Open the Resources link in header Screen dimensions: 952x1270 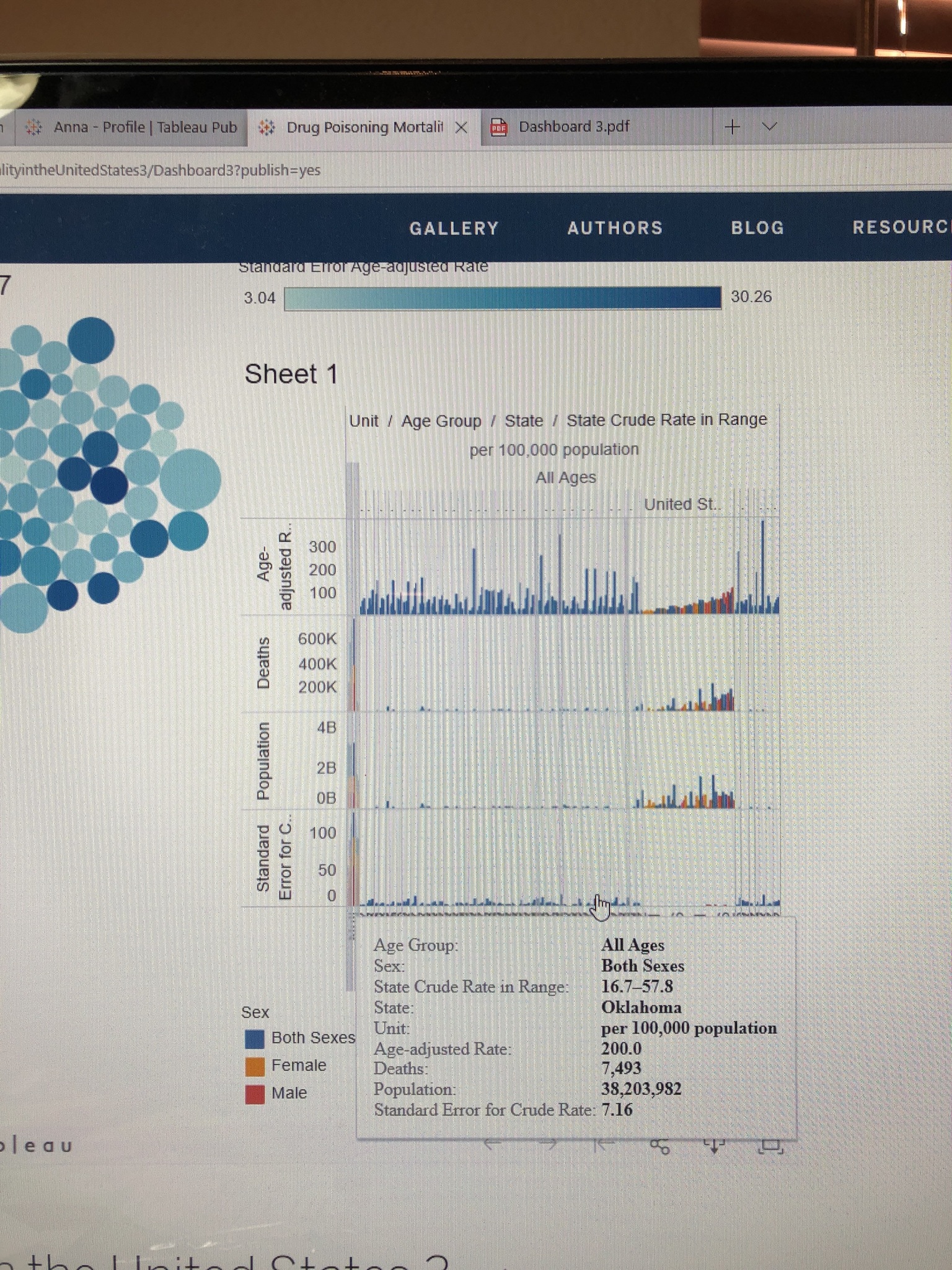pos(900,228)
